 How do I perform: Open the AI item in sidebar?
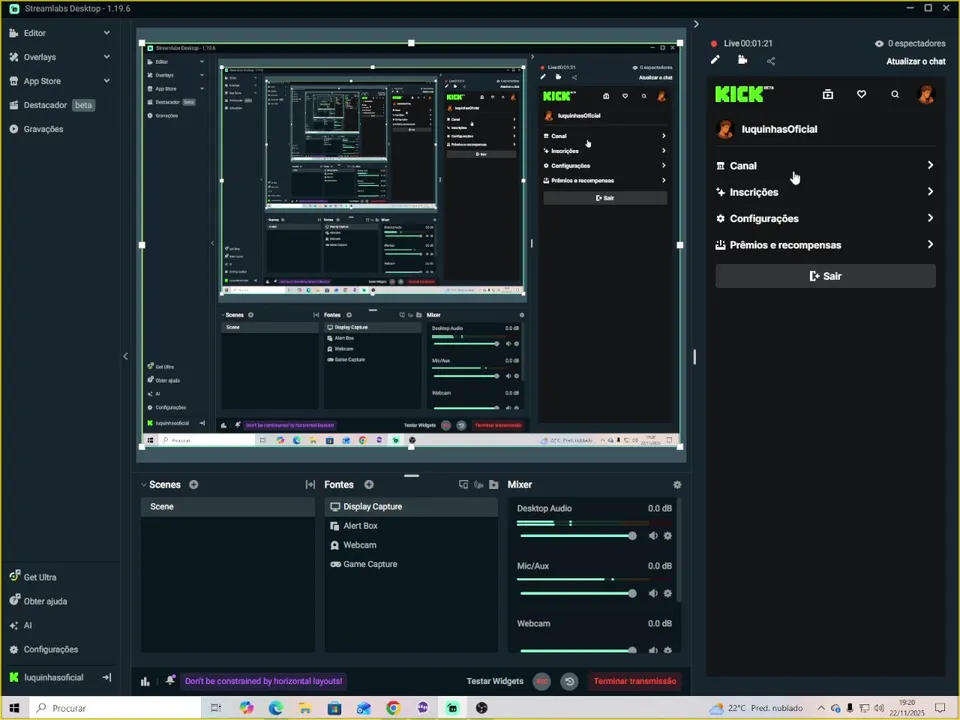pyautogui.click(x=21, y=625)
